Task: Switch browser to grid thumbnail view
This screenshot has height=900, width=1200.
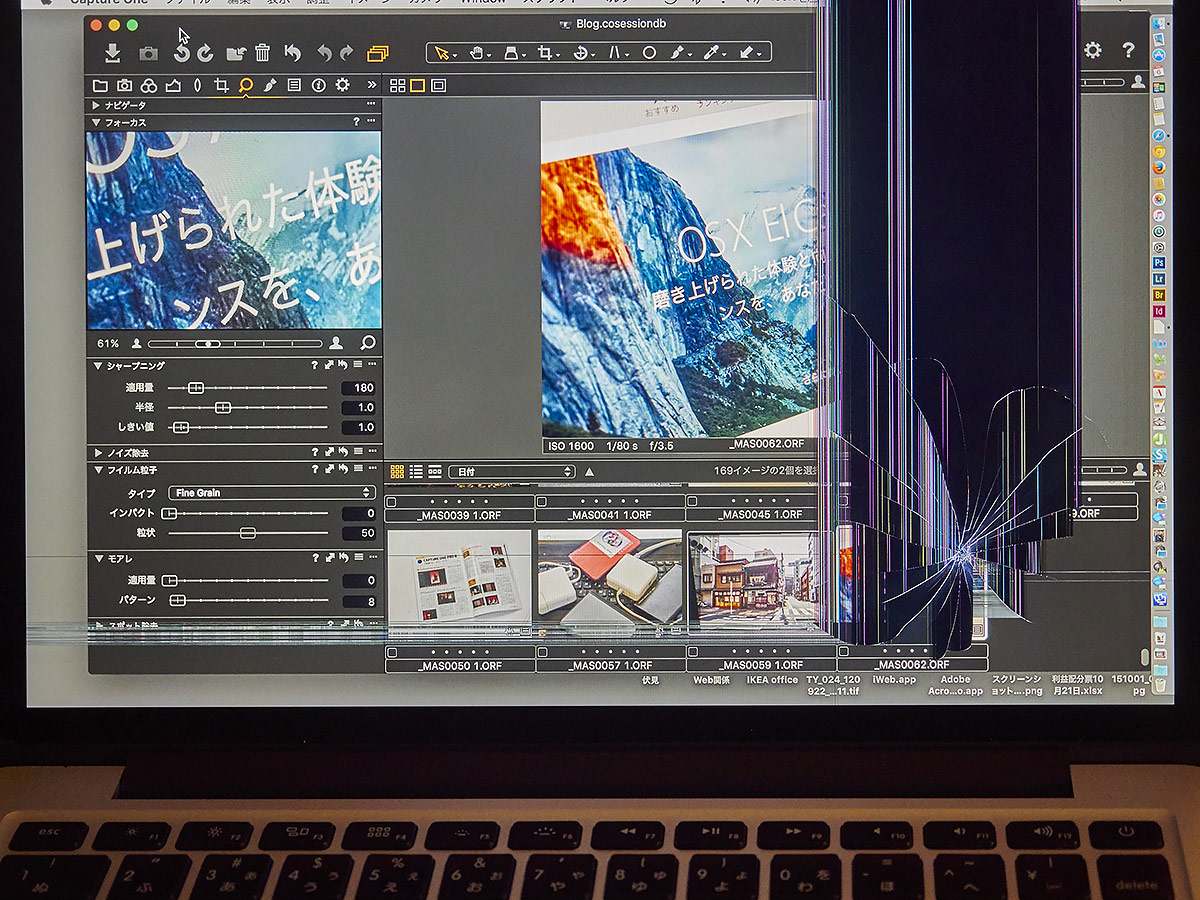Action: coord(397,471)
